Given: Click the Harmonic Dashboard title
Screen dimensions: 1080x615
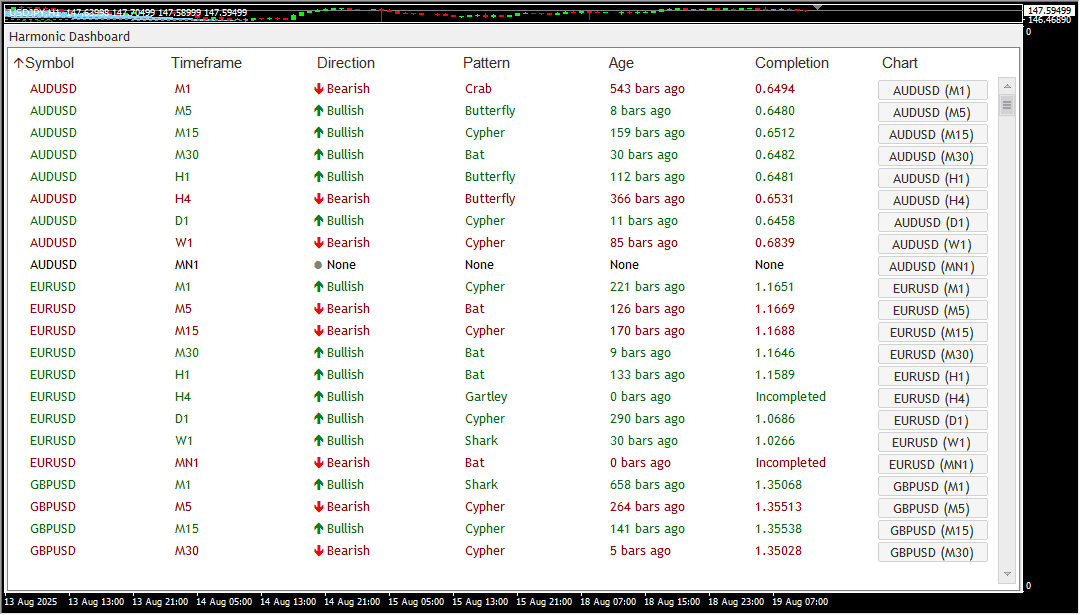Looking at the screenshot, I should pyautogui.click(x=70, y=37).
